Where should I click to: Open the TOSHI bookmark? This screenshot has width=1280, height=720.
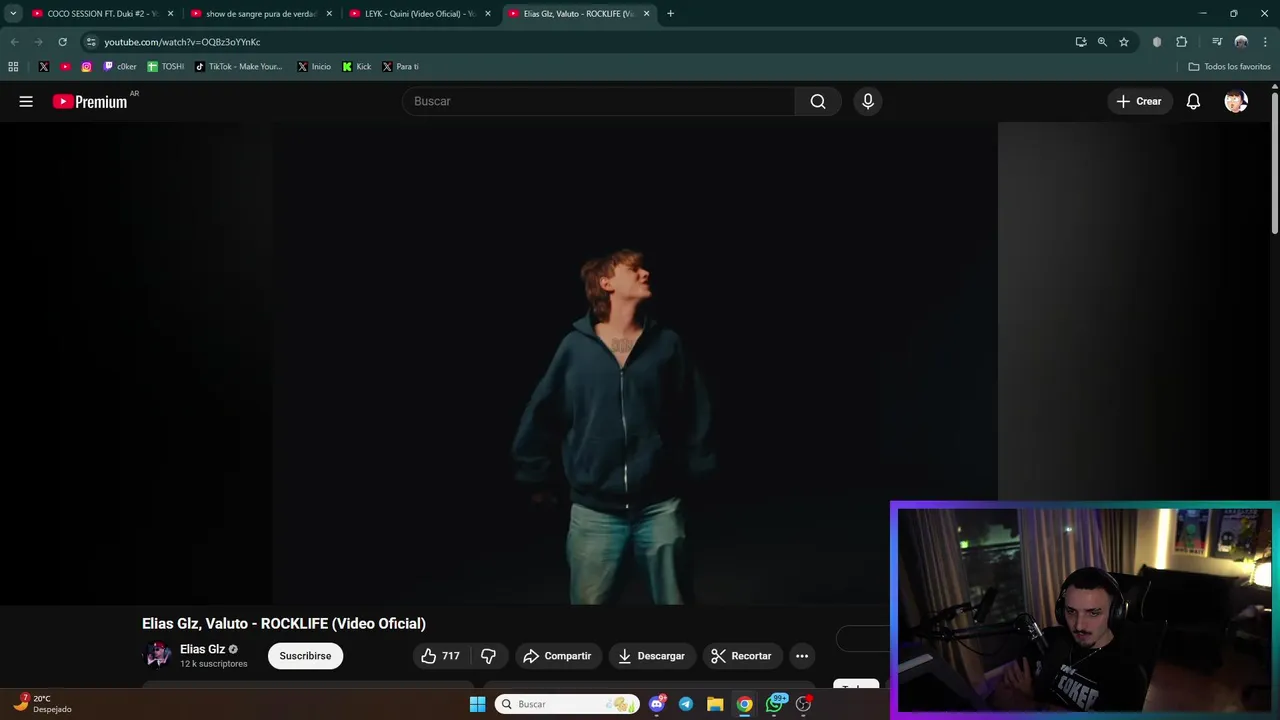coord(166,67)
